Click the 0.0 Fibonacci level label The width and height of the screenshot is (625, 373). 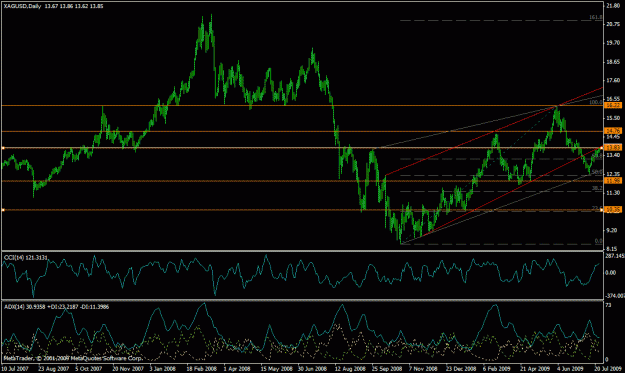[x=598, y=241]
